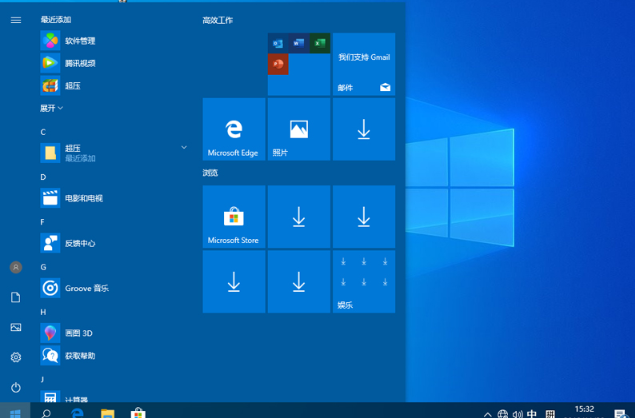The image size is (635, 418).
Task: Open the 软件管理 app
Action: pos(113,41)
